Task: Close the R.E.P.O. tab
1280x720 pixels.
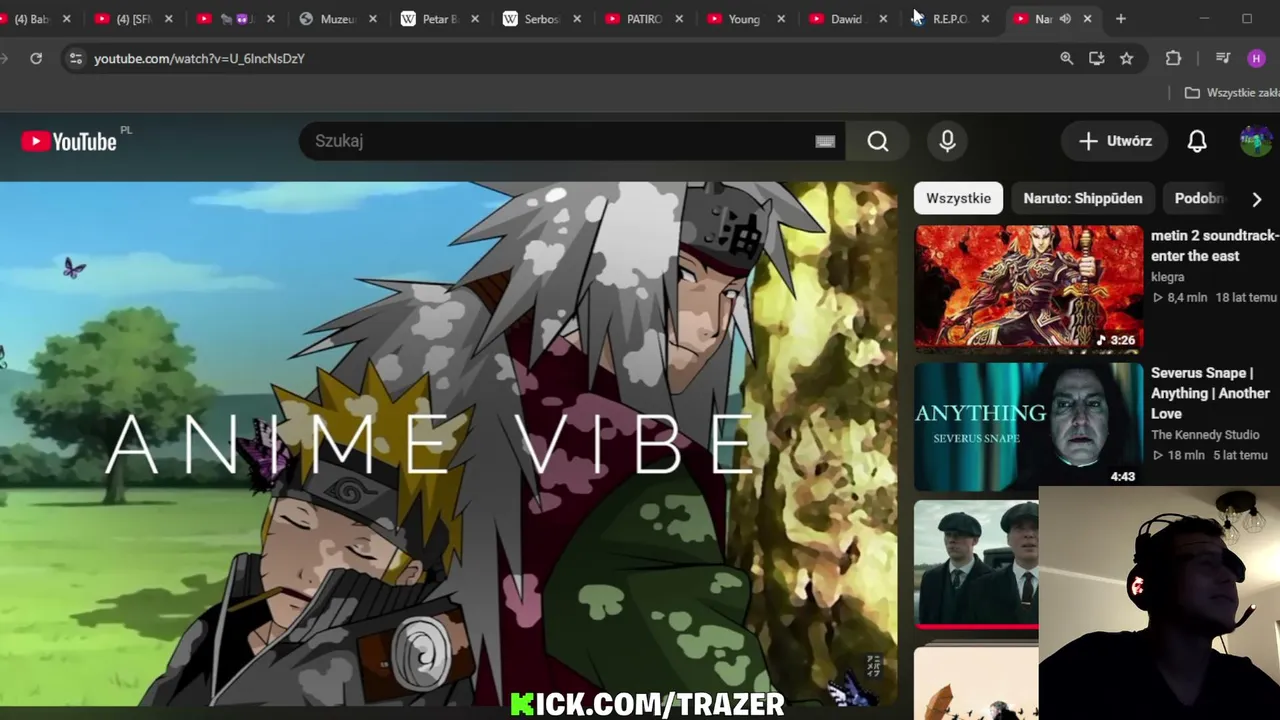Action: (985, 19)
